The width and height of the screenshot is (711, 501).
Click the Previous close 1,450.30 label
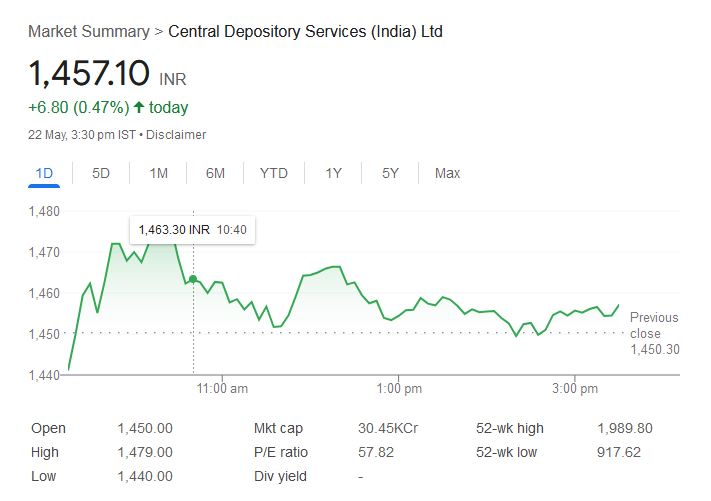tap(654, 333)
